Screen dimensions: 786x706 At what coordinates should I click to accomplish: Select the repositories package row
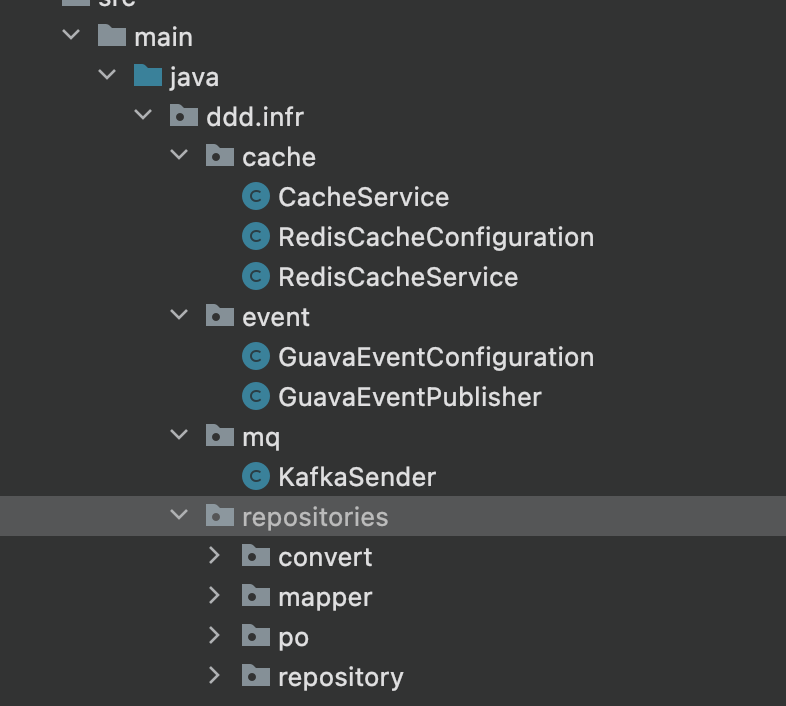click(393, 516)
